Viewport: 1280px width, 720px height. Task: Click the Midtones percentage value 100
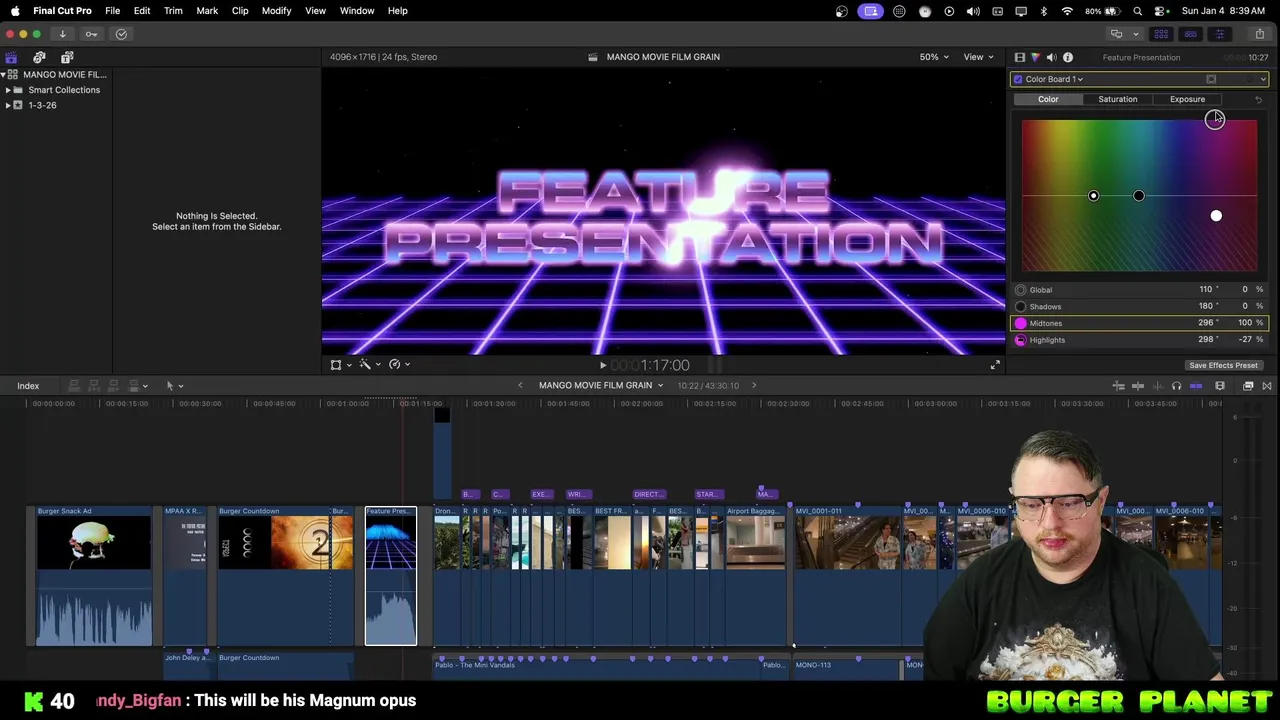point(1245,323)
